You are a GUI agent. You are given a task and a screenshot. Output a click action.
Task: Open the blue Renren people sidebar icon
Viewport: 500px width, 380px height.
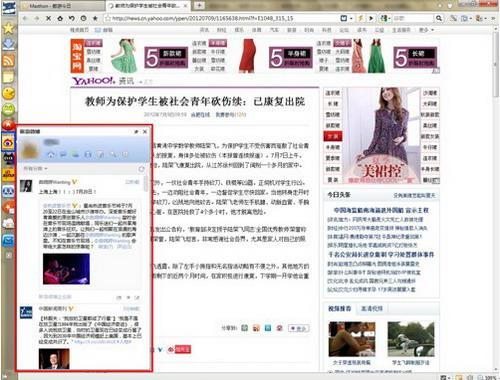pos(8,191)
